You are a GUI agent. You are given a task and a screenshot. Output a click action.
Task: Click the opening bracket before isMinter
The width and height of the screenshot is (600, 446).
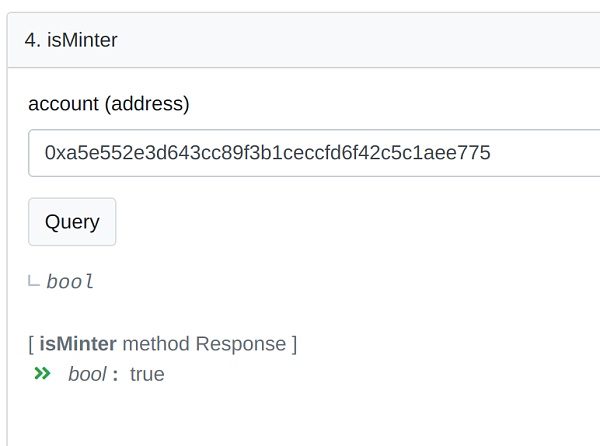31,344
